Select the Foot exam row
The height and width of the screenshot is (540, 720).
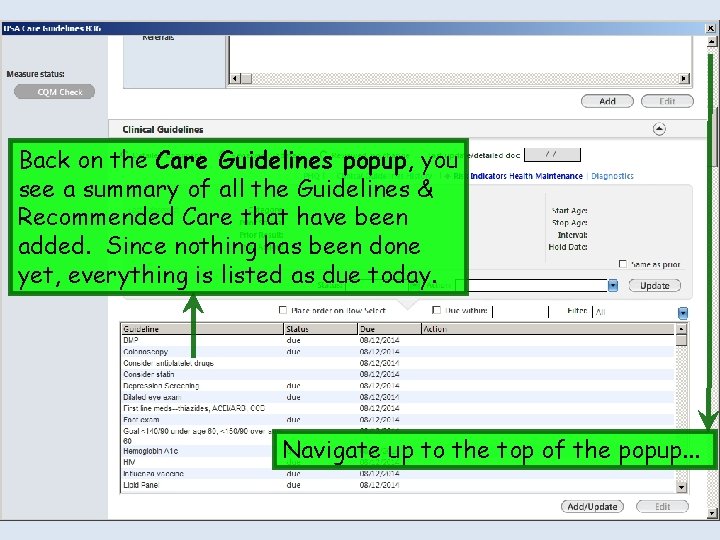click(x=398, y=420)
